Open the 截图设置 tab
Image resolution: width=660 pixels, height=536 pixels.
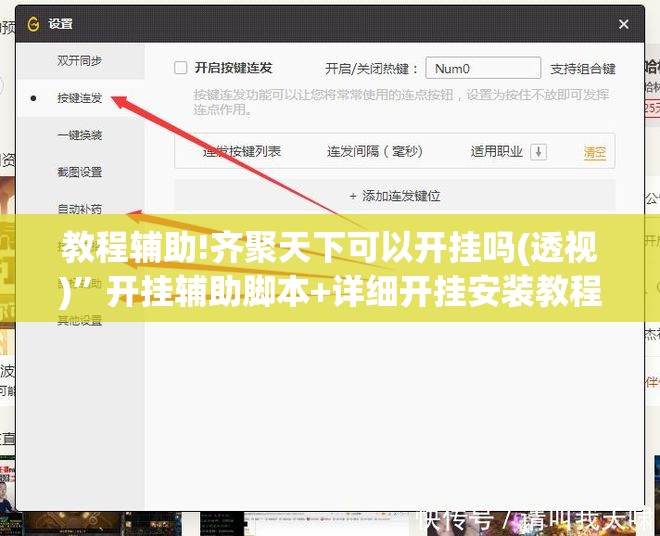[80, 172]
